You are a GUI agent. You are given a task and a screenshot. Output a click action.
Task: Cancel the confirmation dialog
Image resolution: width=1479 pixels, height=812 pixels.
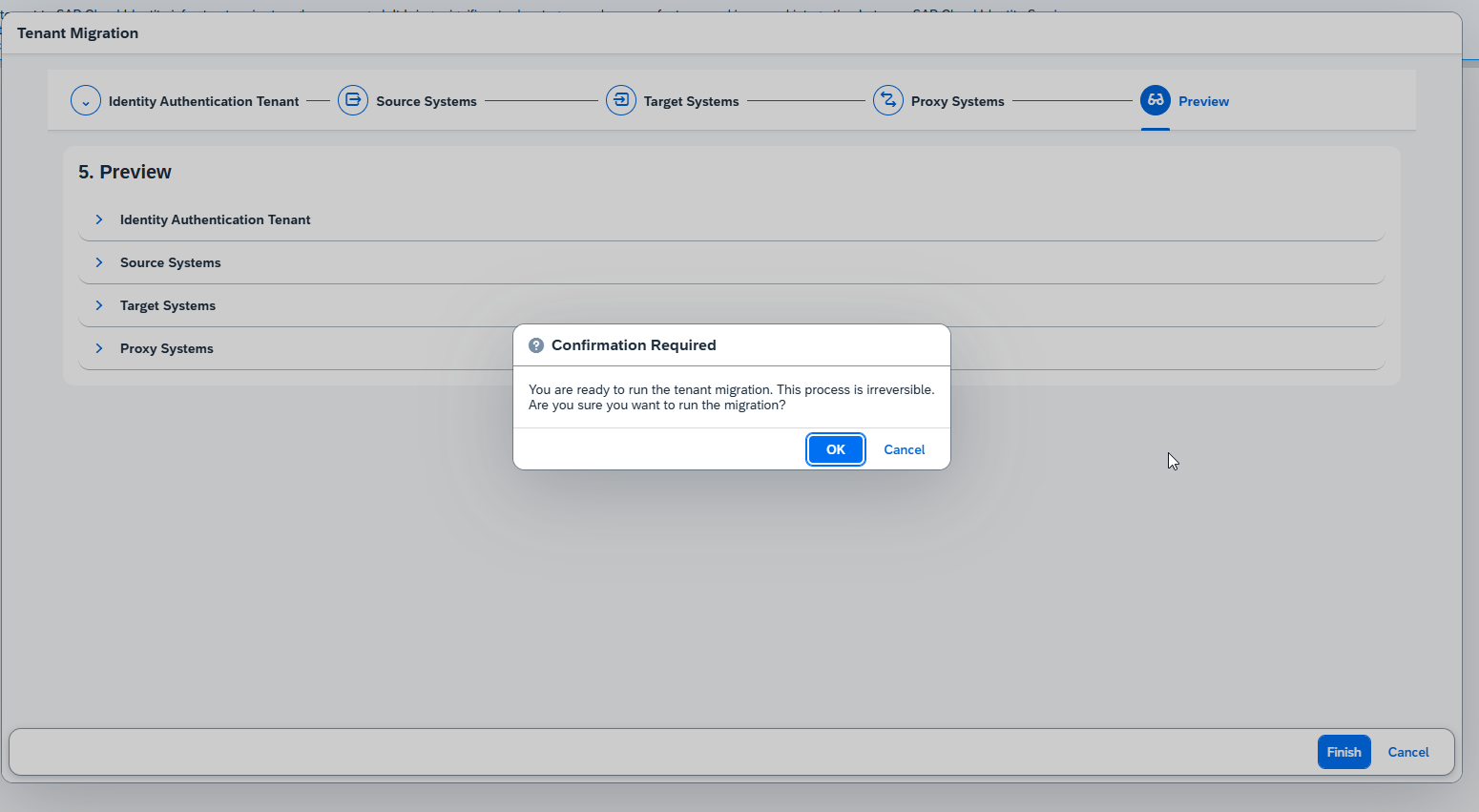point(905,449)
